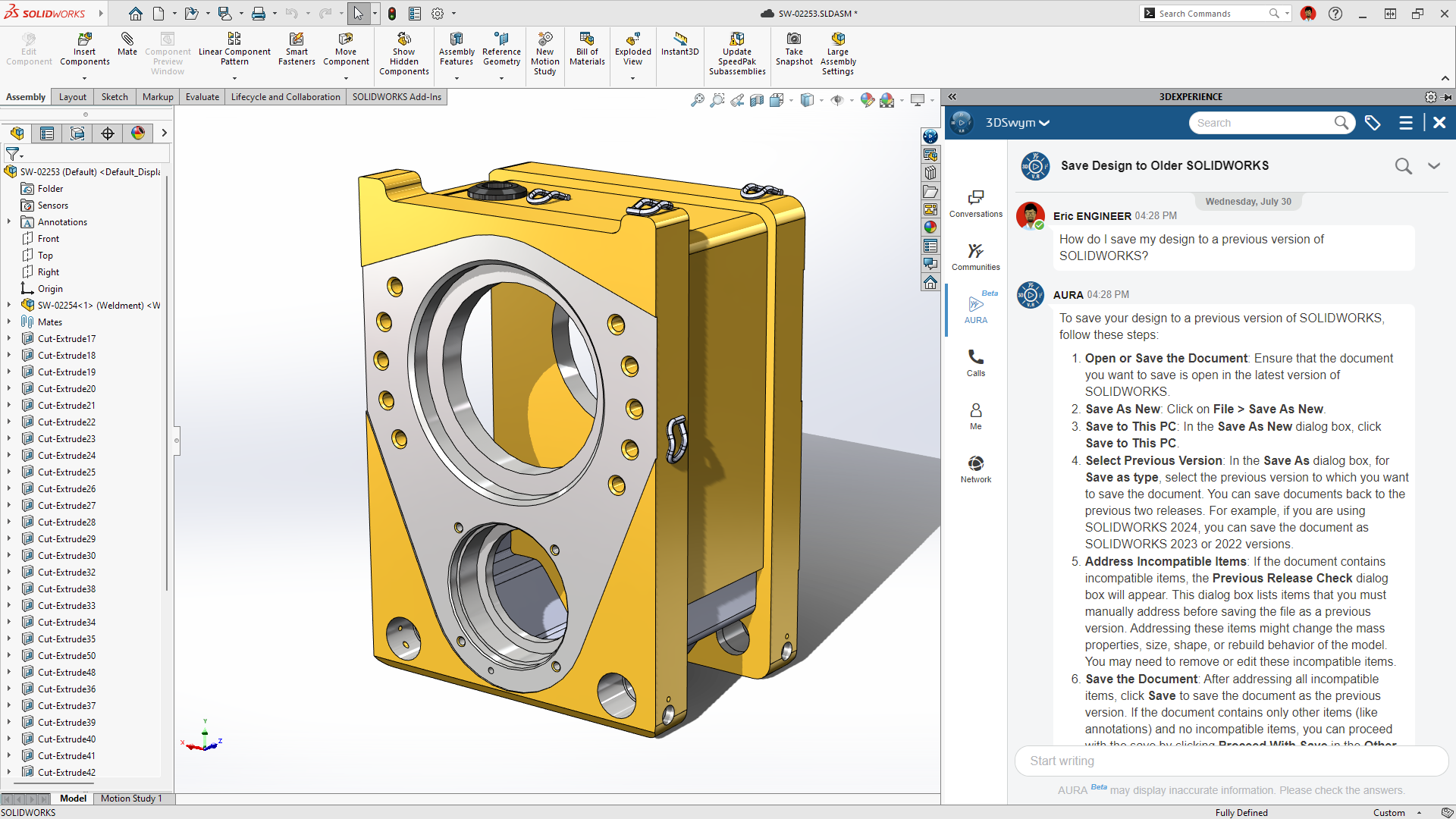Switch to the ConfigurationManager tab icon
The image size is (1456, 819).
[77, 133]
